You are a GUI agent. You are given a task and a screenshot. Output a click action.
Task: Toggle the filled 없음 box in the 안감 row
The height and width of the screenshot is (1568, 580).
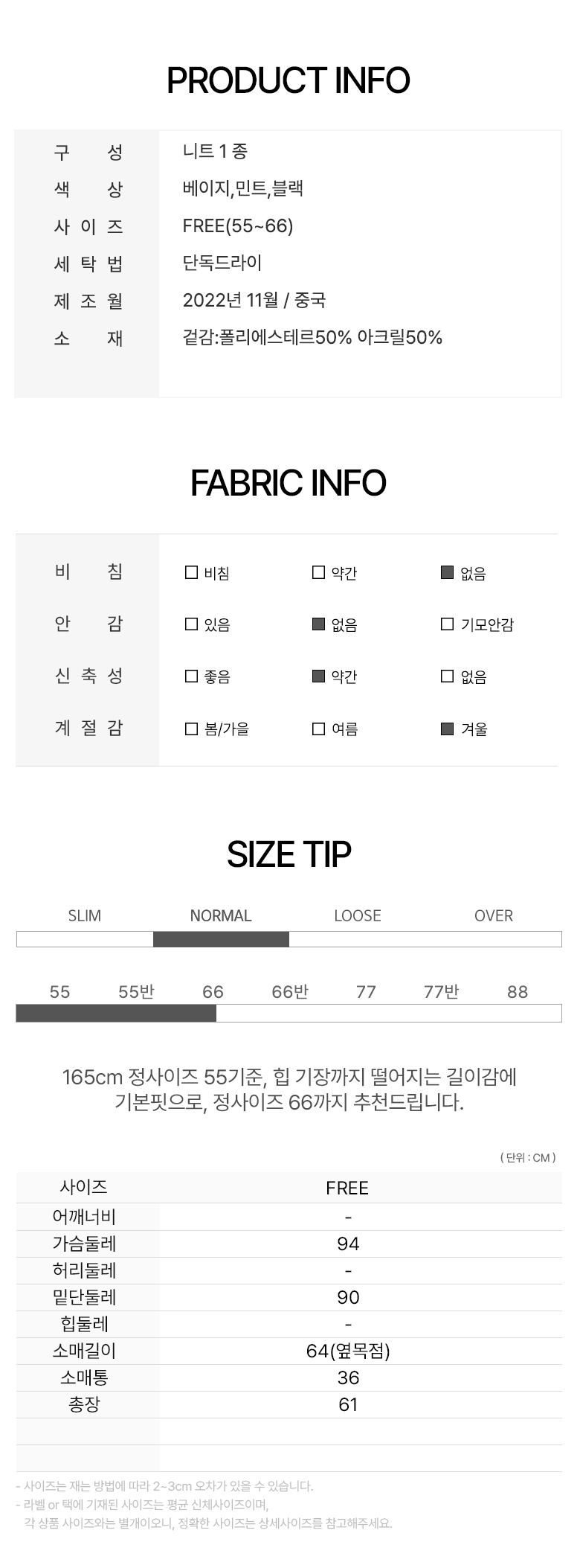(318, 624)
